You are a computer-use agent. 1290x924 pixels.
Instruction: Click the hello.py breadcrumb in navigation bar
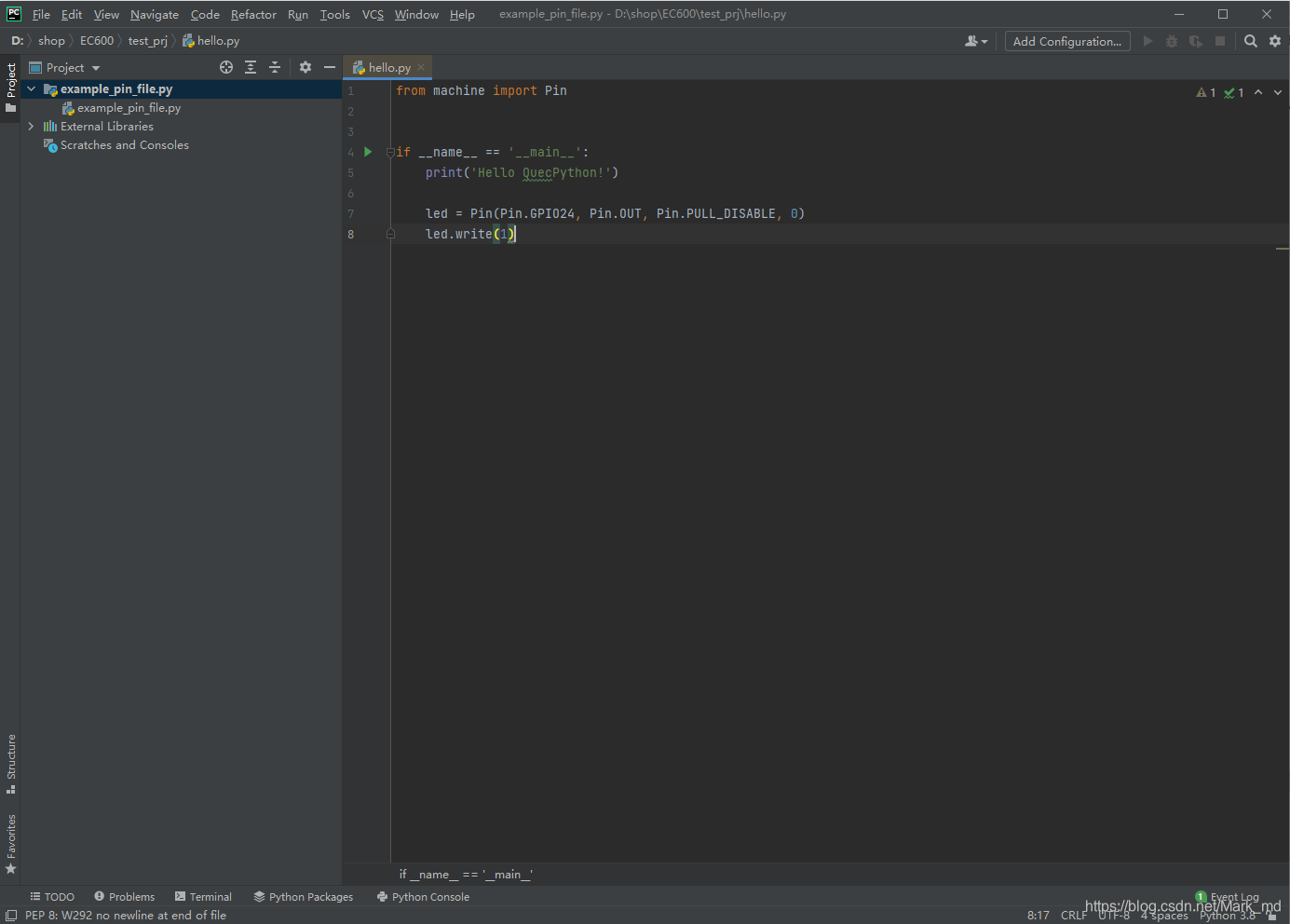[x=211, y=41]
